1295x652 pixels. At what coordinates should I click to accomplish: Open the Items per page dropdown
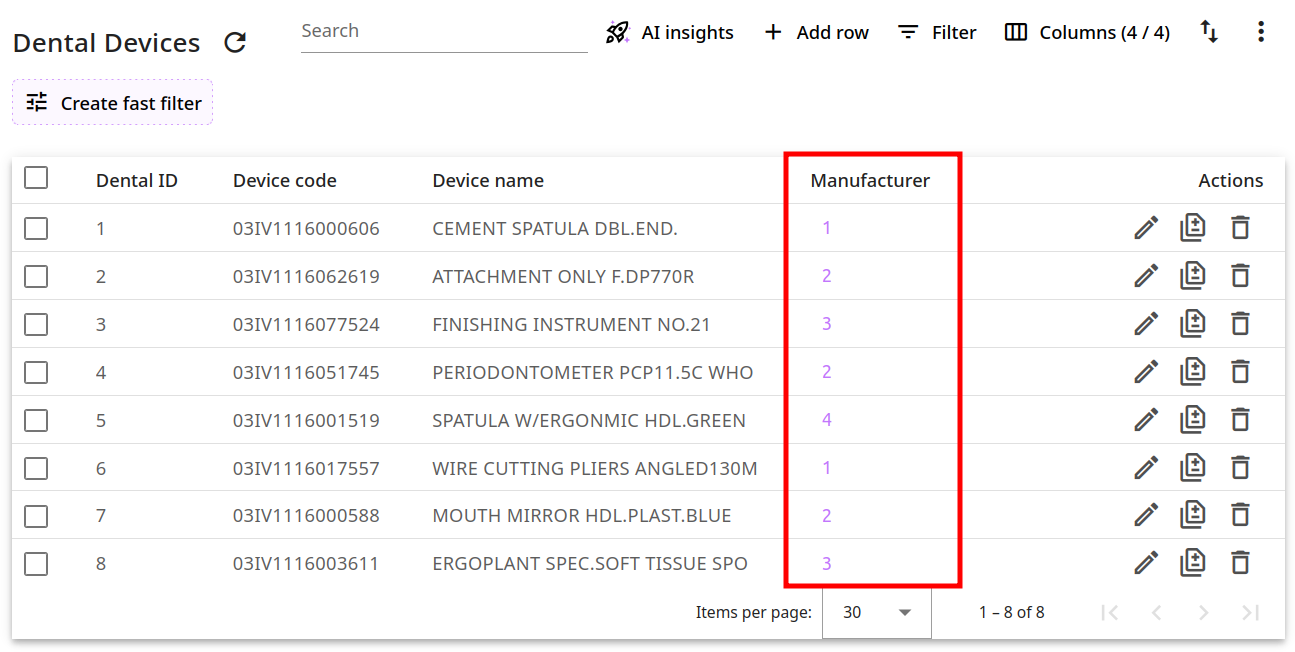876,612
